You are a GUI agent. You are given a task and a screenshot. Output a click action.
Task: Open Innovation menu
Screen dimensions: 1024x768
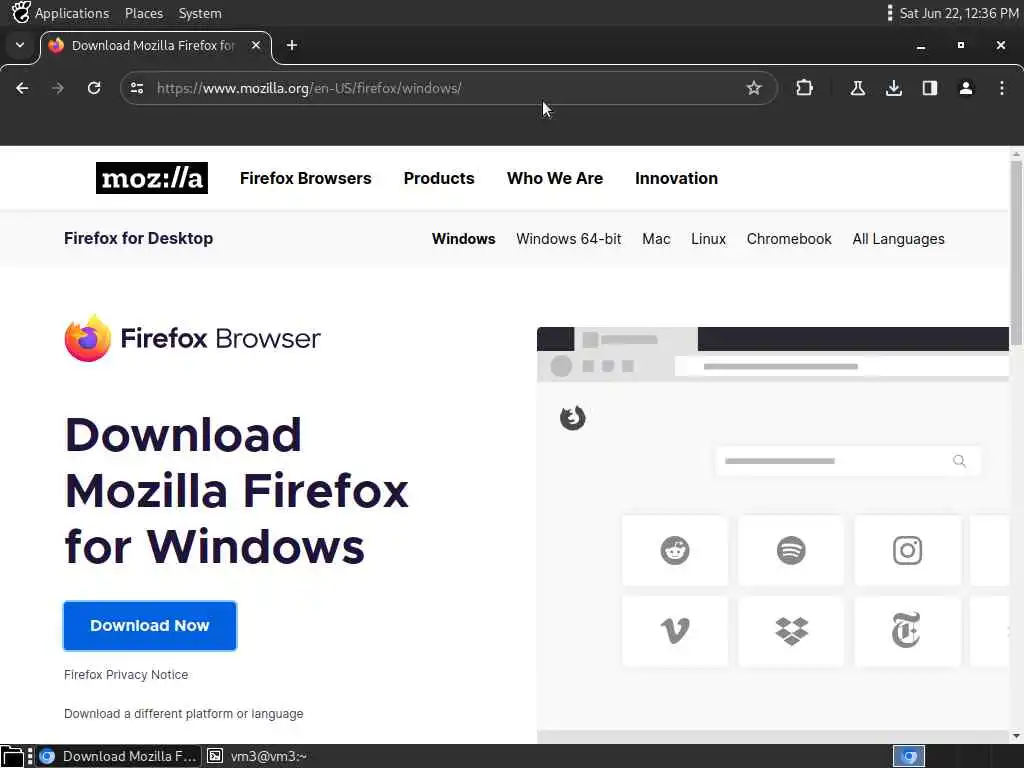pyautogui.click(x=677, y=178)
